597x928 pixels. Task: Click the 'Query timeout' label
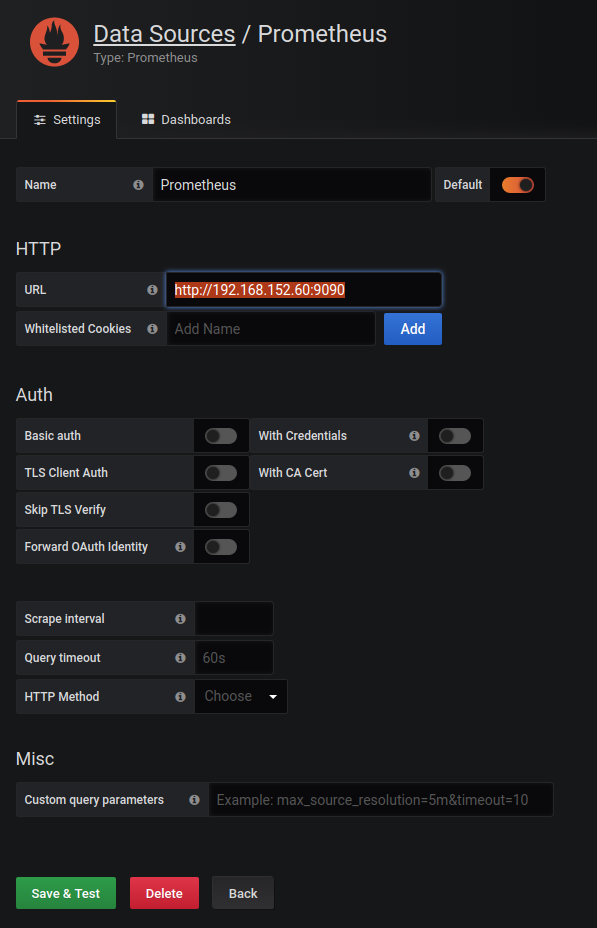coord(63,658)
